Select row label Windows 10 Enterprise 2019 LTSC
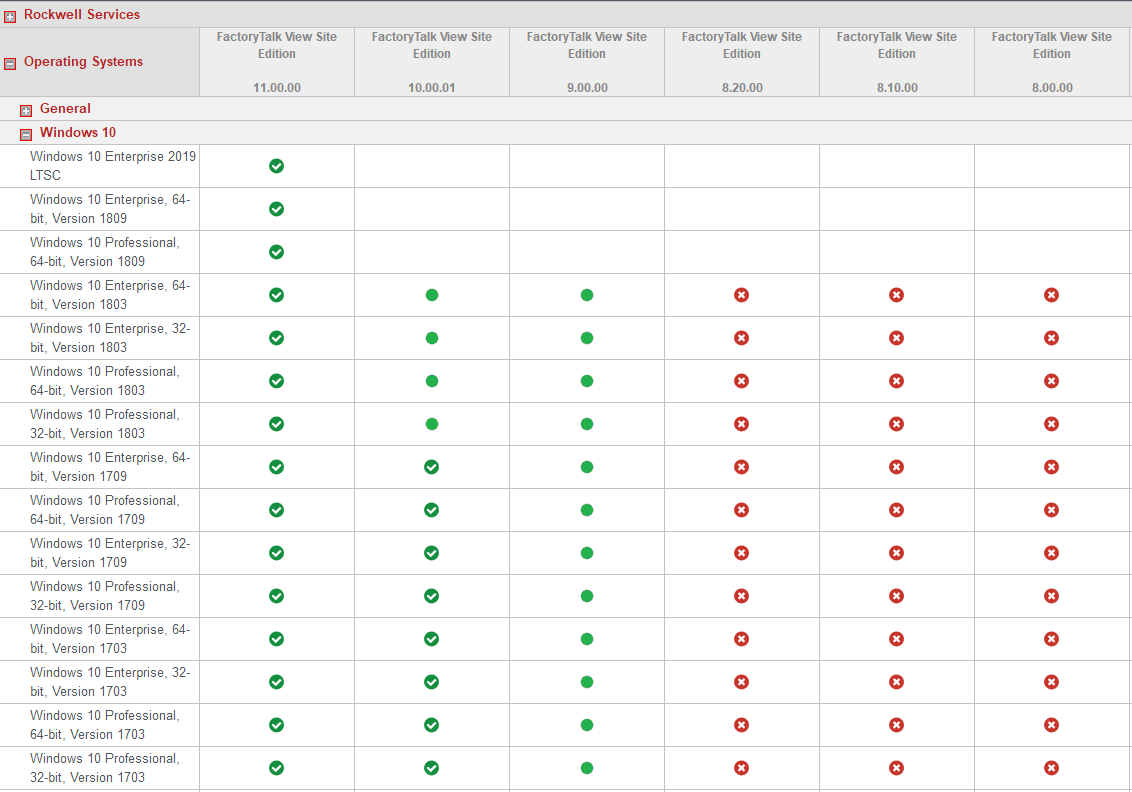 113,166
